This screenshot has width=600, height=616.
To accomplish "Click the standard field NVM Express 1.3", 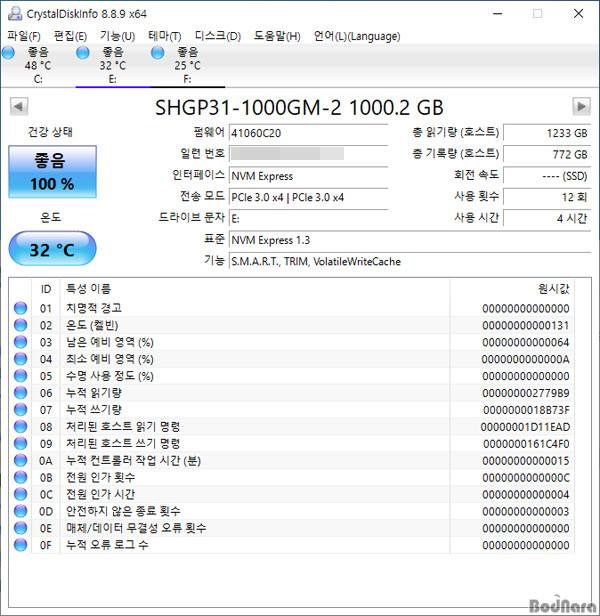I will coord(410,240).
